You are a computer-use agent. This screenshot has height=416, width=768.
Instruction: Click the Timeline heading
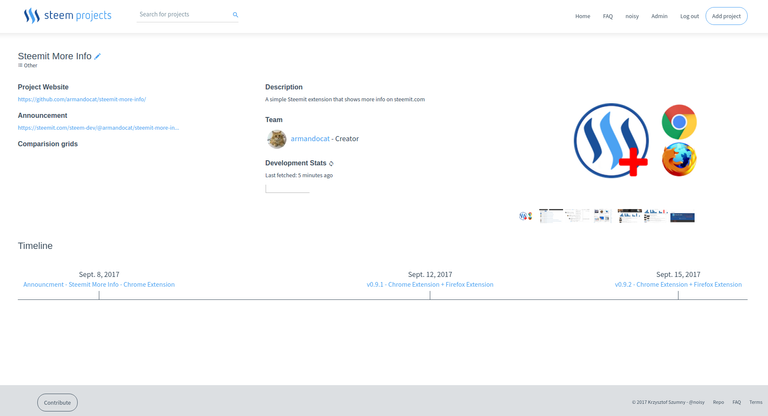coord(35,246)
